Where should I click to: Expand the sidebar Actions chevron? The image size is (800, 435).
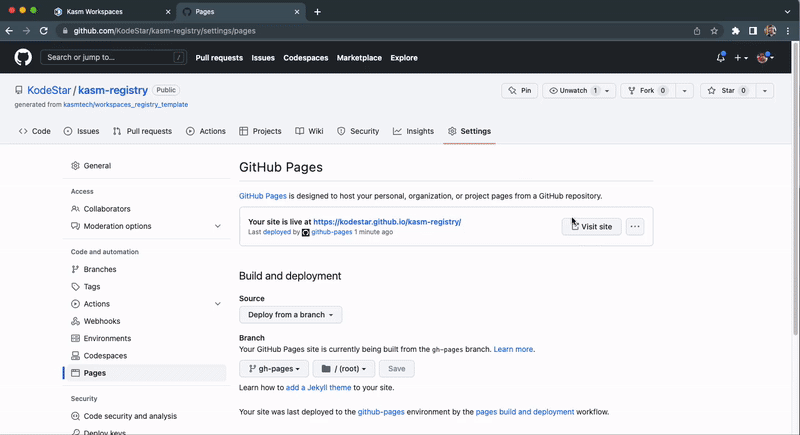(217, 303)
